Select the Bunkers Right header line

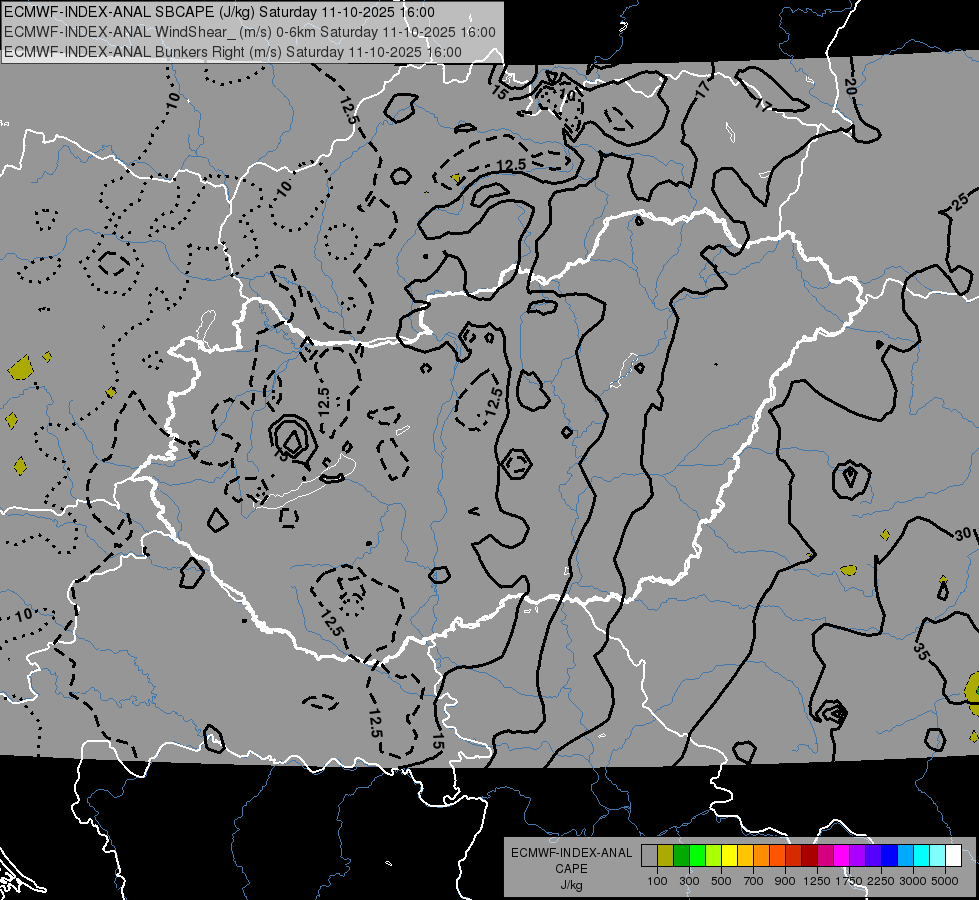pyautogui.click(x=233, y=52)
